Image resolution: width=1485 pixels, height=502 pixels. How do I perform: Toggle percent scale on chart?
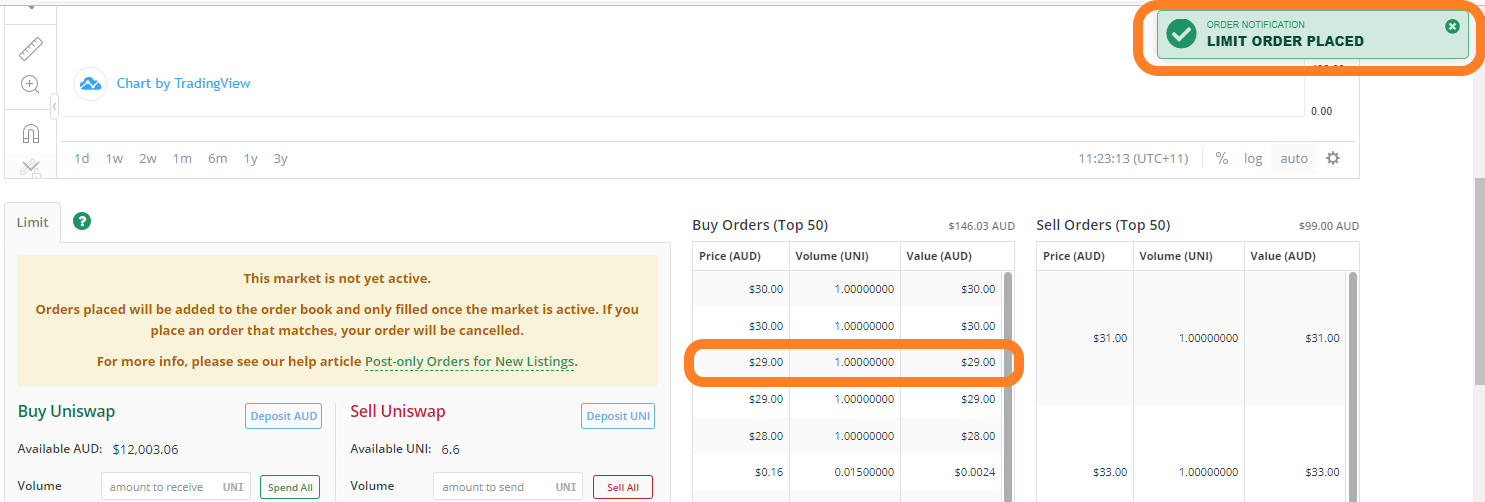click(1221, 158)
